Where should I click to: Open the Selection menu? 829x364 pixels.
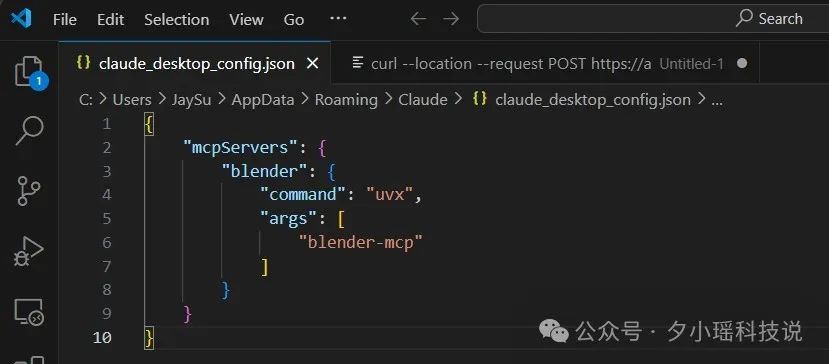(177, 20)
